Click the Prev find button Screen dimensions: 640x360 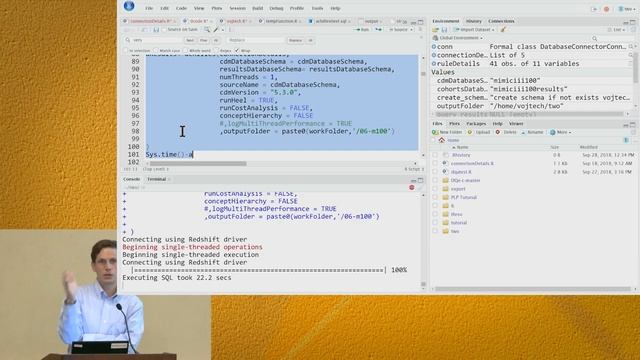[203, 40]
